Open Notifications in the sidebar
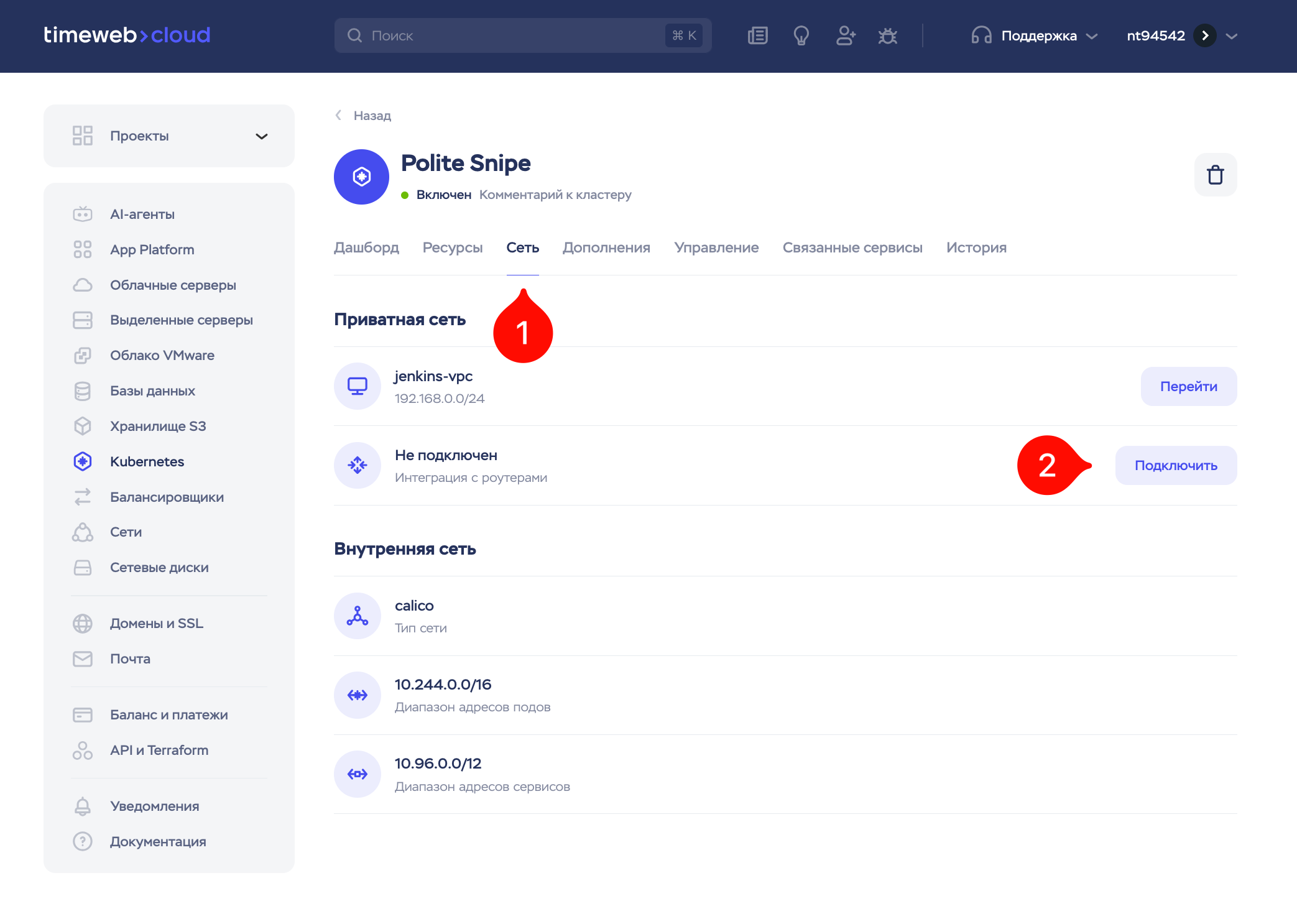 click(154, 806)
